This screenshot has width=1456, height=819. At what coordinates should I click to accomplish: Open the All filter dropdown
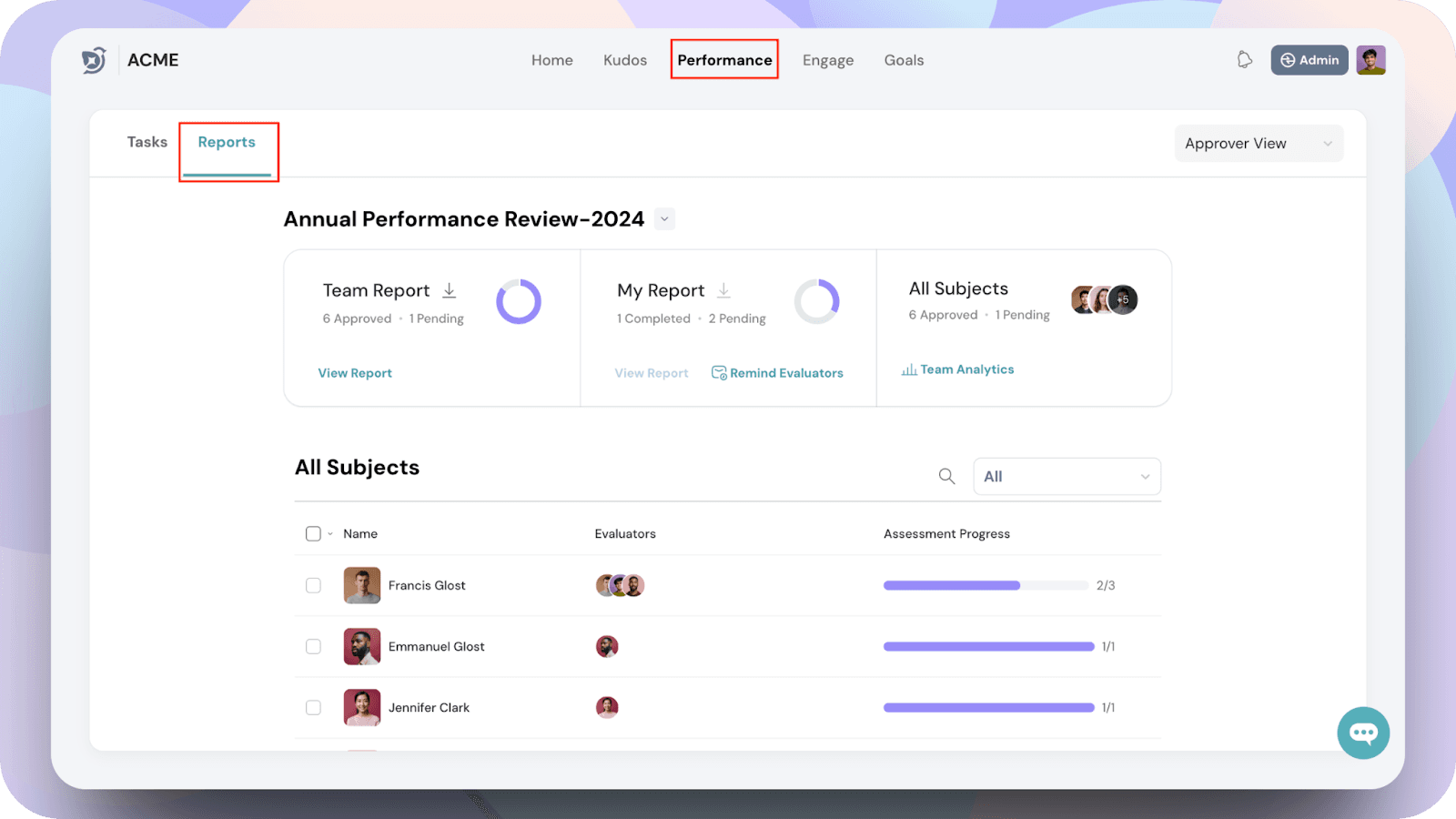1067,476
